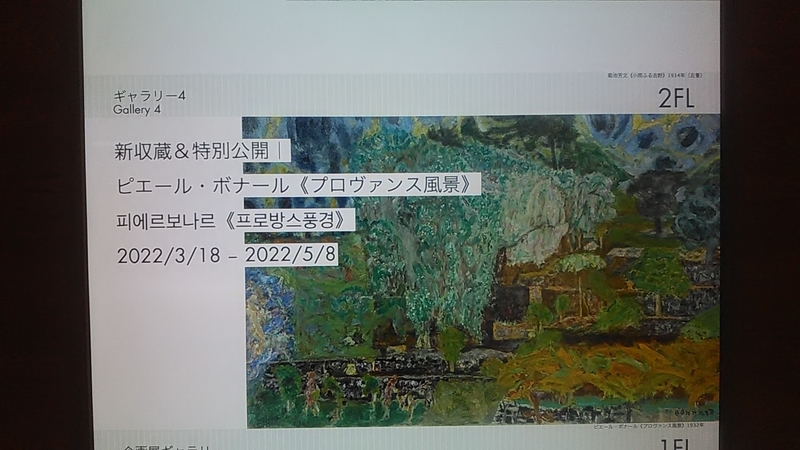Select the Gallery 4 heading label

pos(137,110)
